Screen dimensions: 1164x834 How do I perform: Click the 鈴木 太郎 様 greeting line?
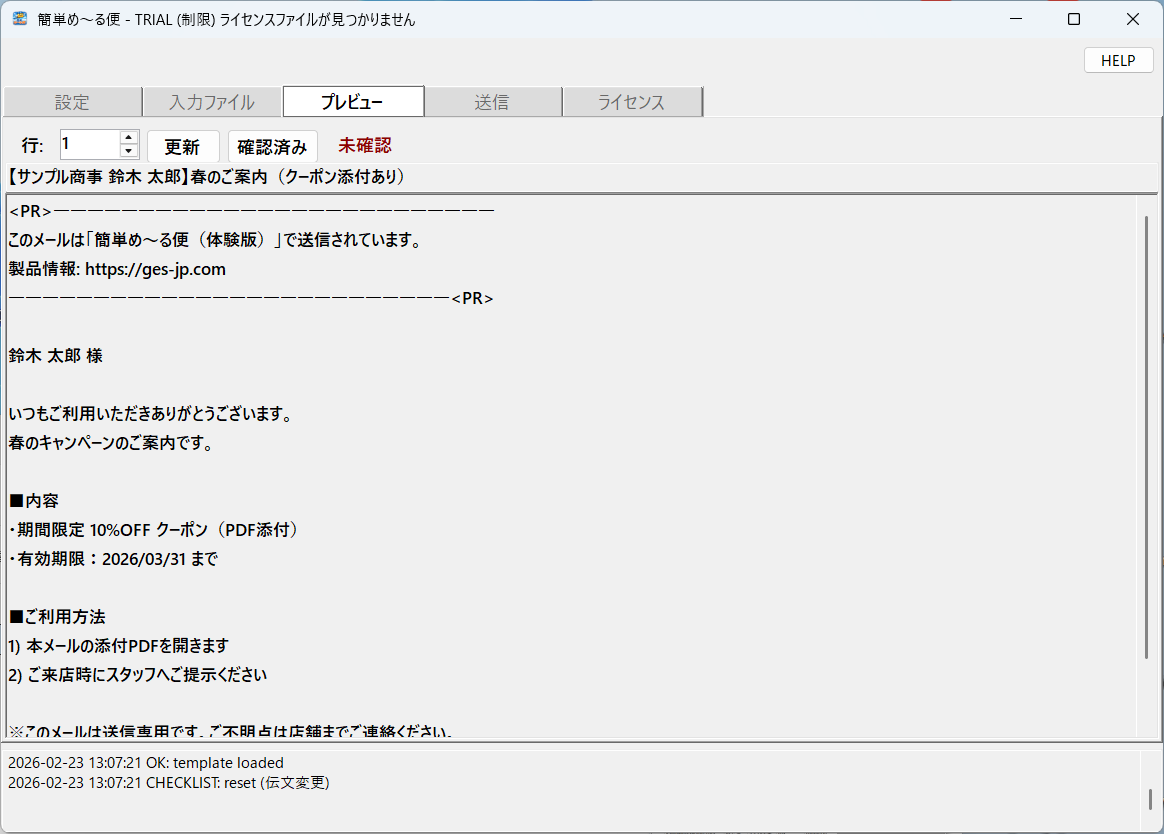[55, 355]
